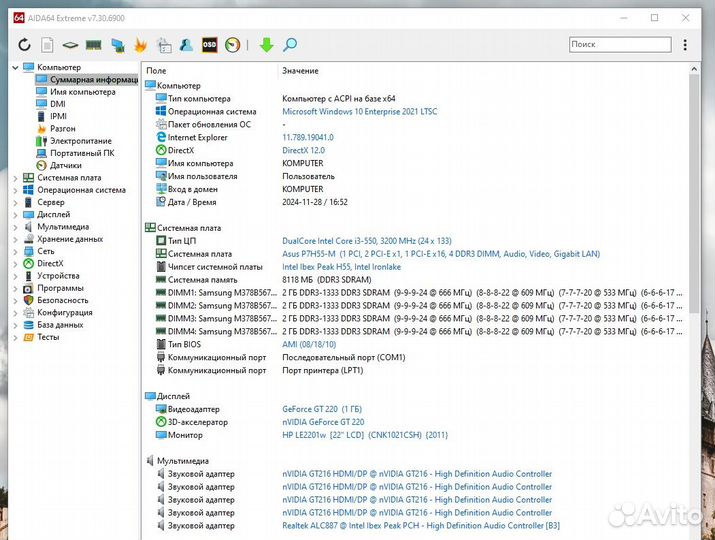Click the Значение column header

click(x=300, y=71)
